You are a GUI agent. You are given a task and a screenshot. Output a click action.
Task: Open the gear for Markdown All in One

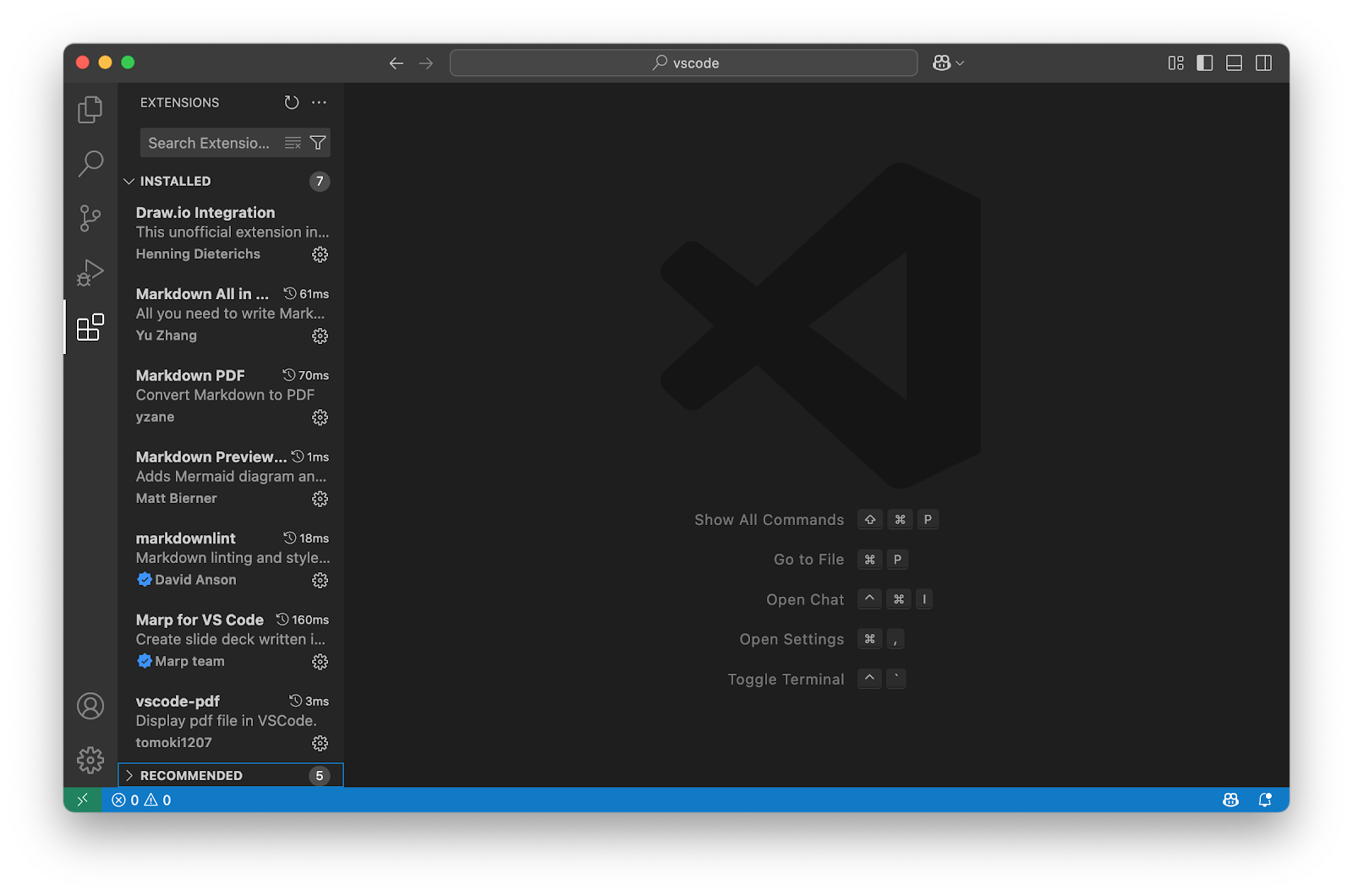(x=320, y=336)
